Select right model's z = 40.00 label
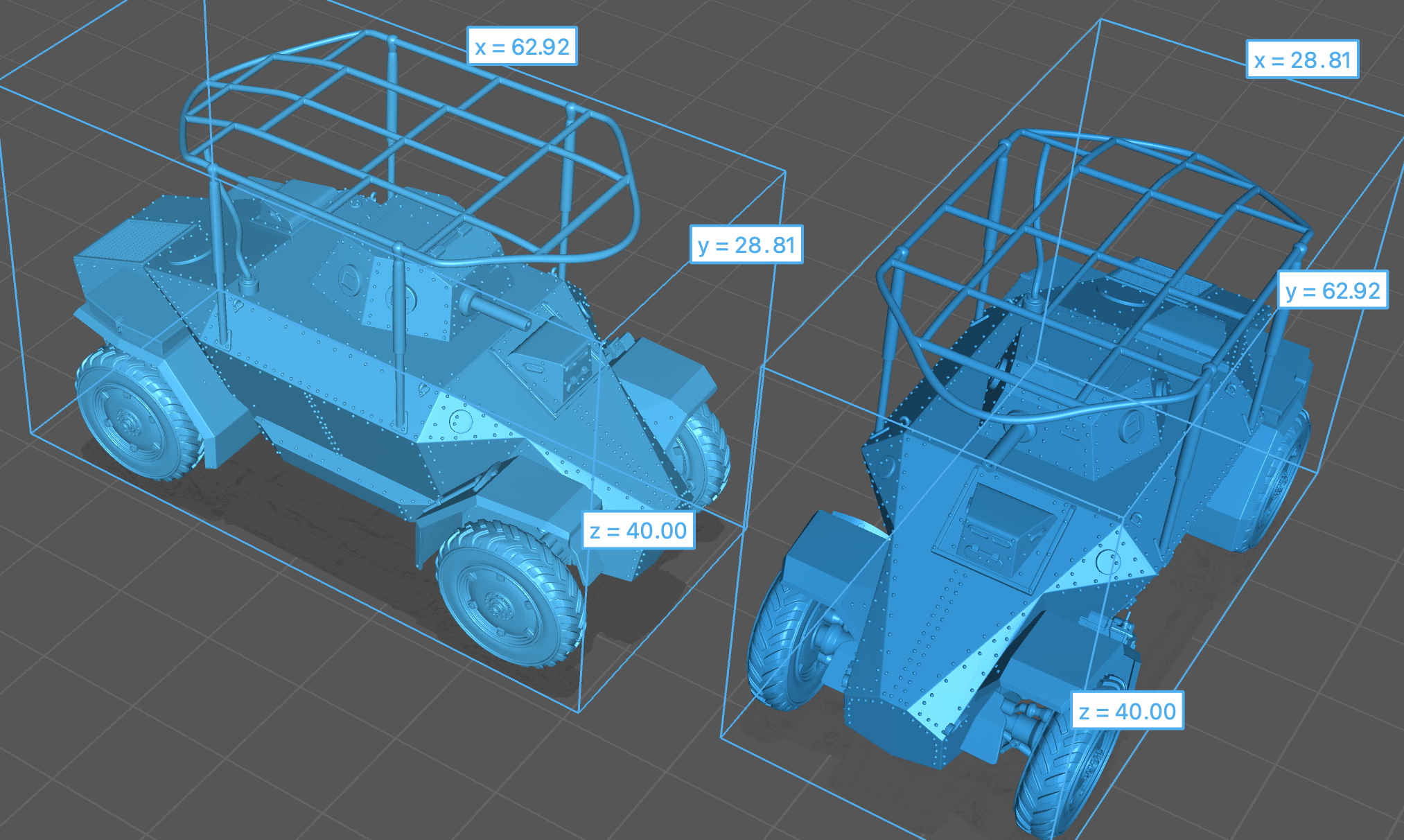This screenshot has height=840, width=1404. click(1127, 711)
